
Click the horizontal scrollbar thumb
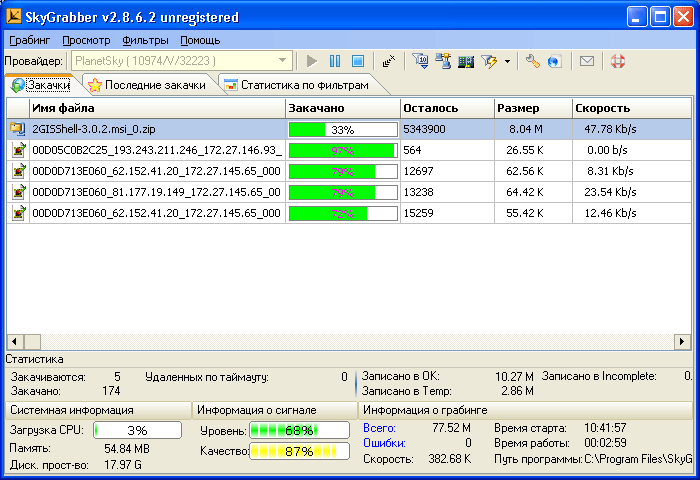click(32, 342)
